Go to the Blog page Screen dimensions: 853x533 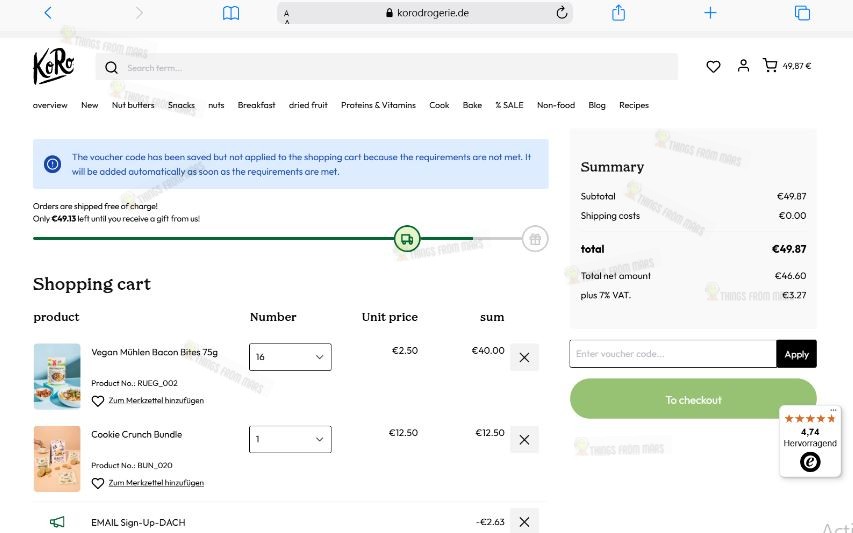pos(597,105)
